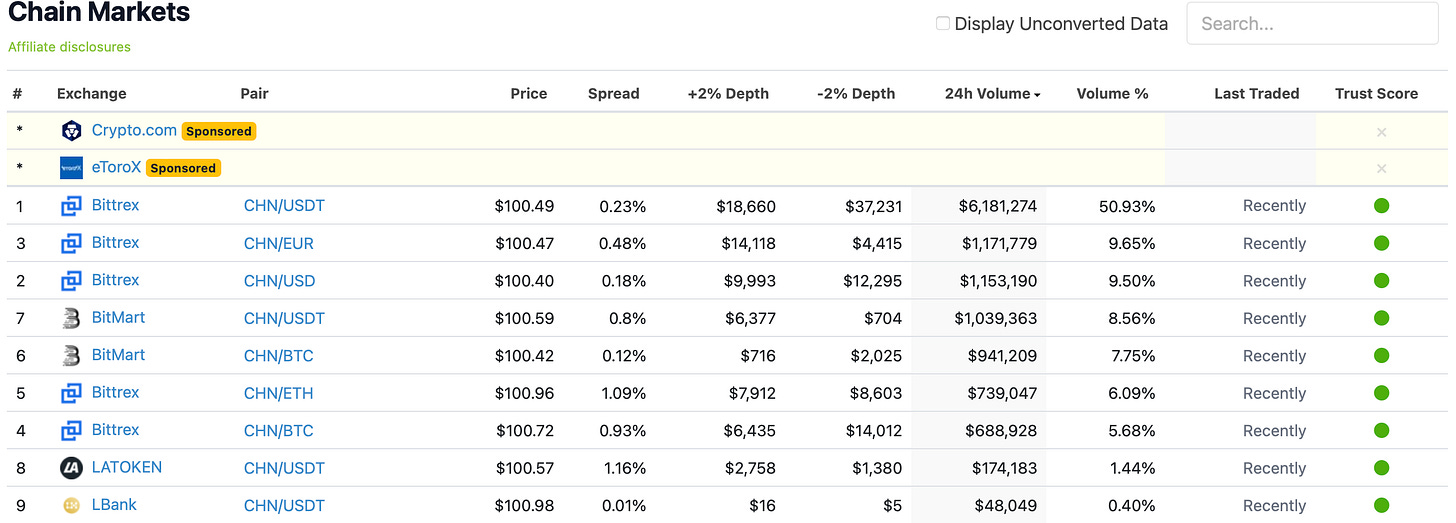Sort table by Last Traded column

(1256, 94)
